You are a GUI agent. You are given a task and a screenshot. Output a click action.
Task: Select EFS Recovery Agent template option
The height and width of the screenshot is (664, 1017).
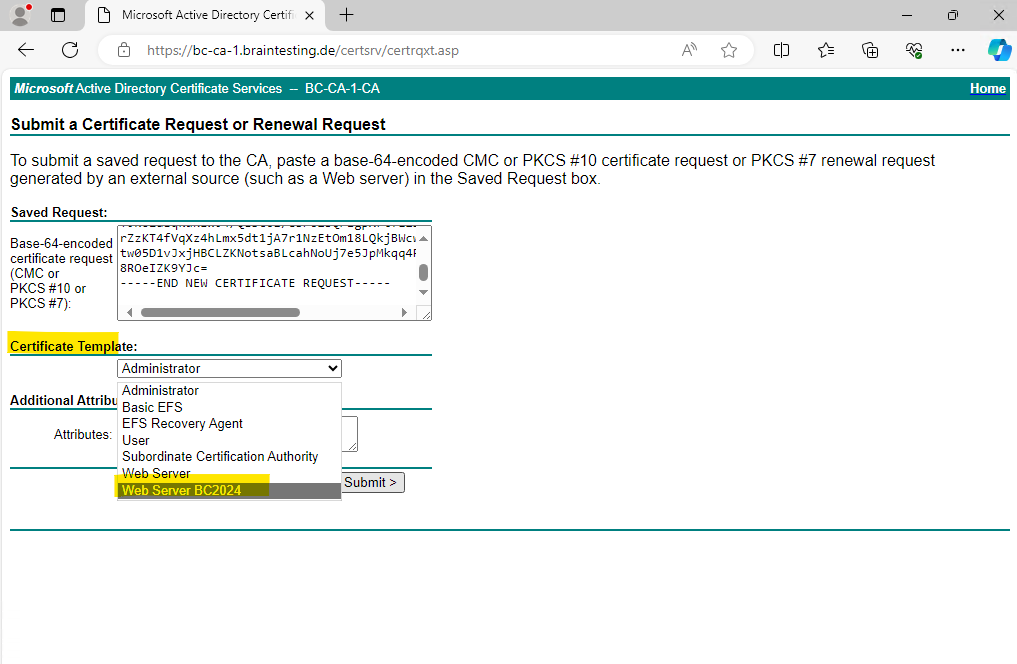tap(229, 423)
